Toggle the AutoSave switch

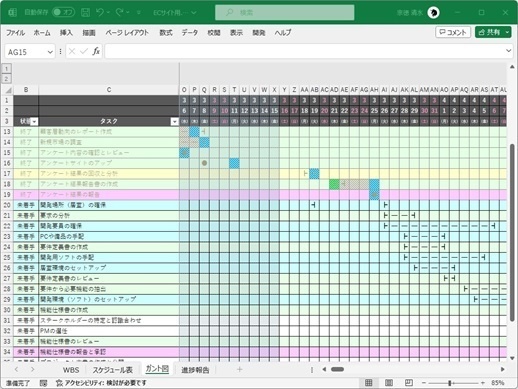point(63,12)
